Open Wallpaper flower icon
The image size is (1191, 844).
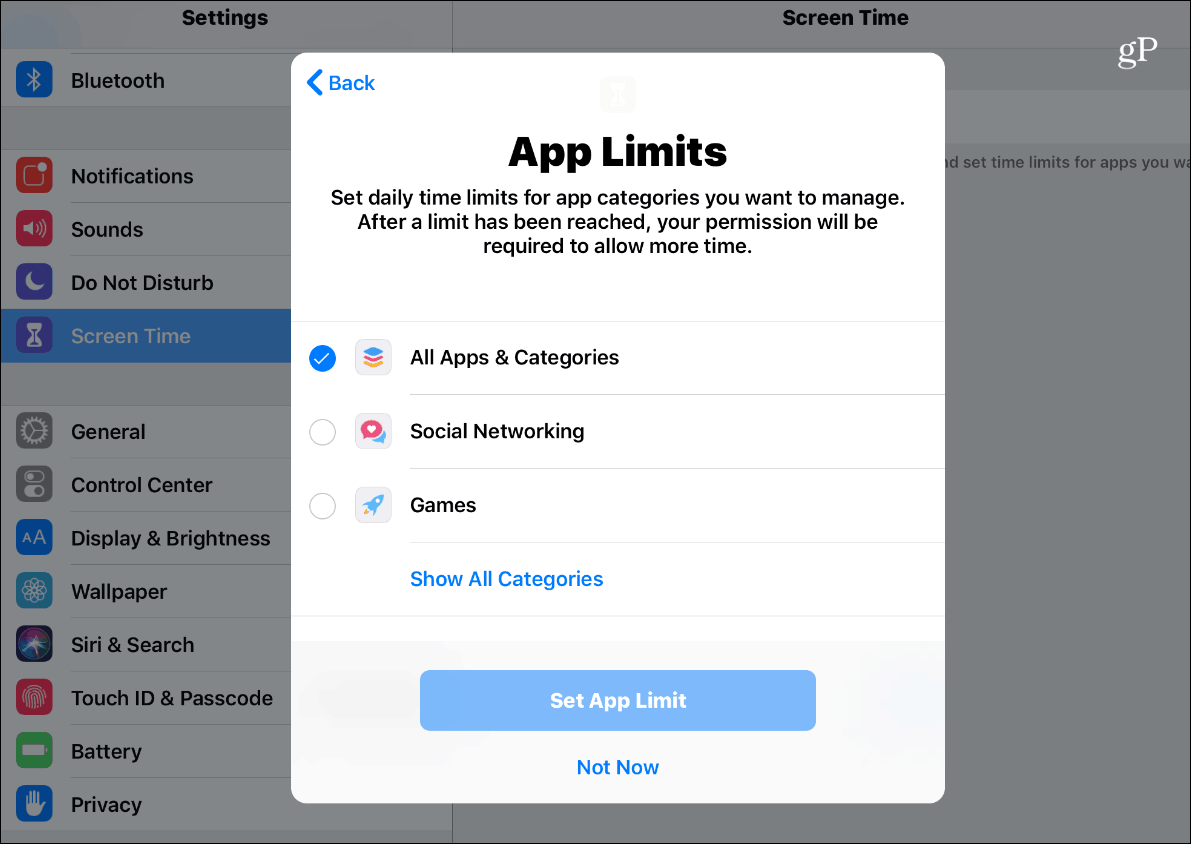point(34,590)
